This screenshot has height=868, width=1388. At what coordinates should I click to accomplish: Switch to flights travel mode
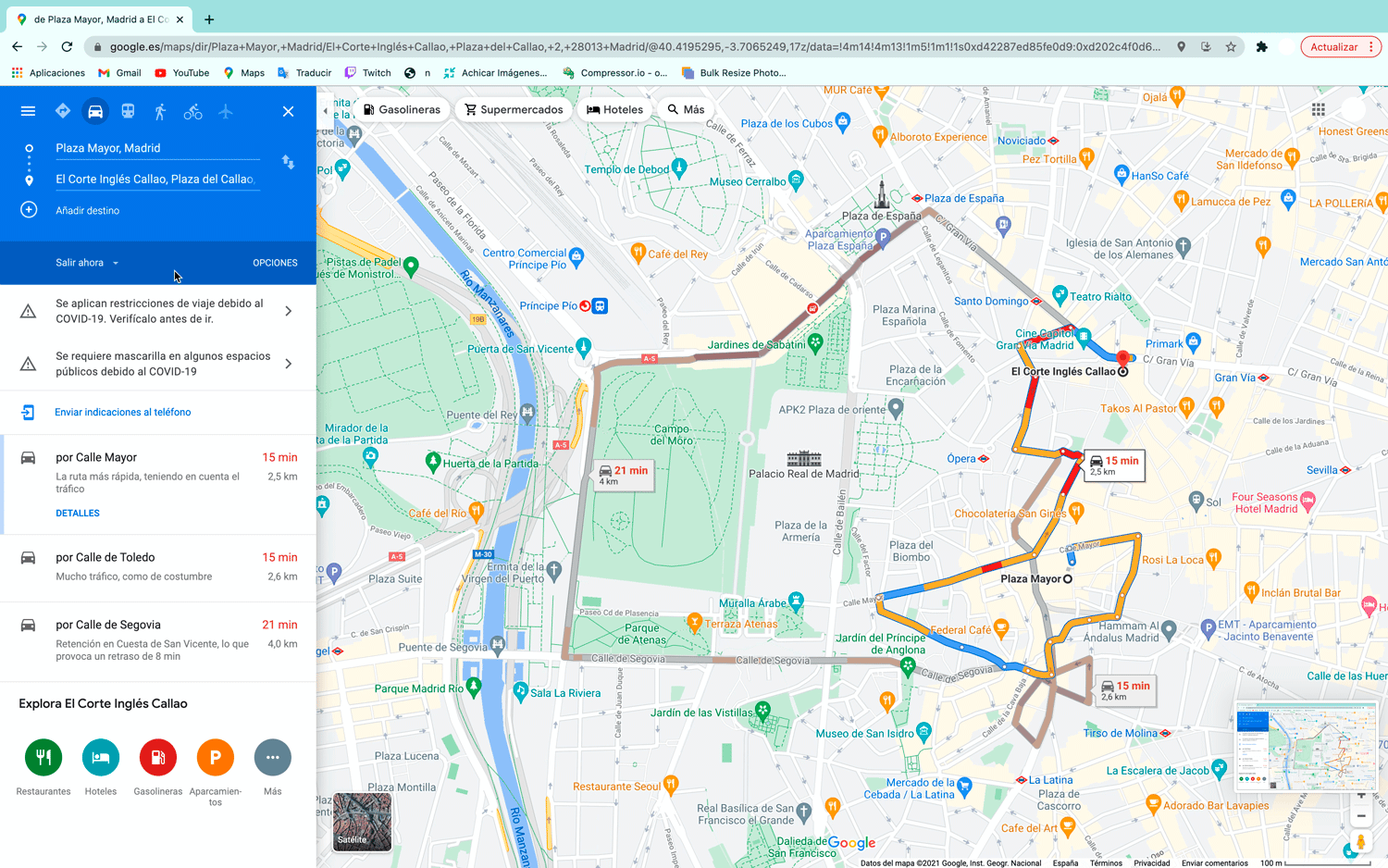coord(226,111)
